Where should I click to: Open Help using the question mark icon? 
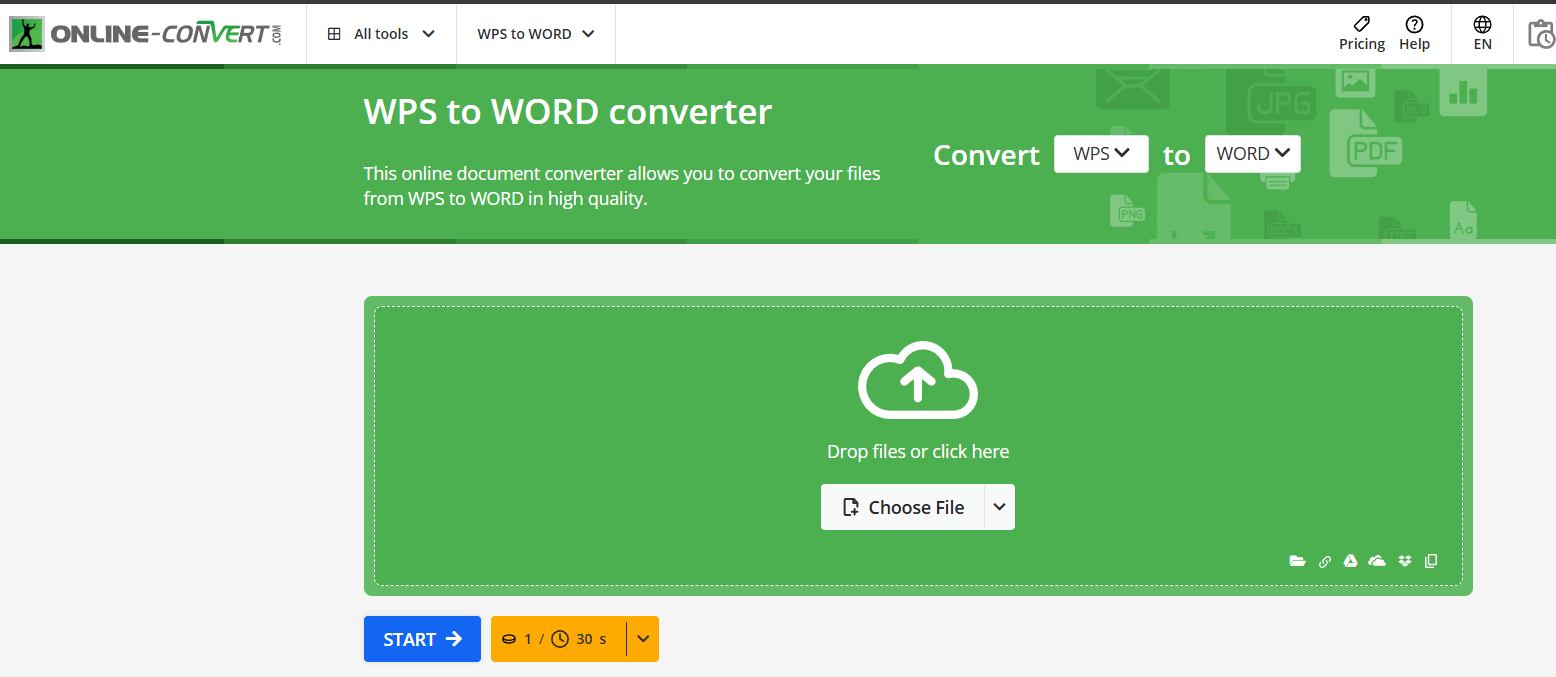click(x=1414, y=32)
